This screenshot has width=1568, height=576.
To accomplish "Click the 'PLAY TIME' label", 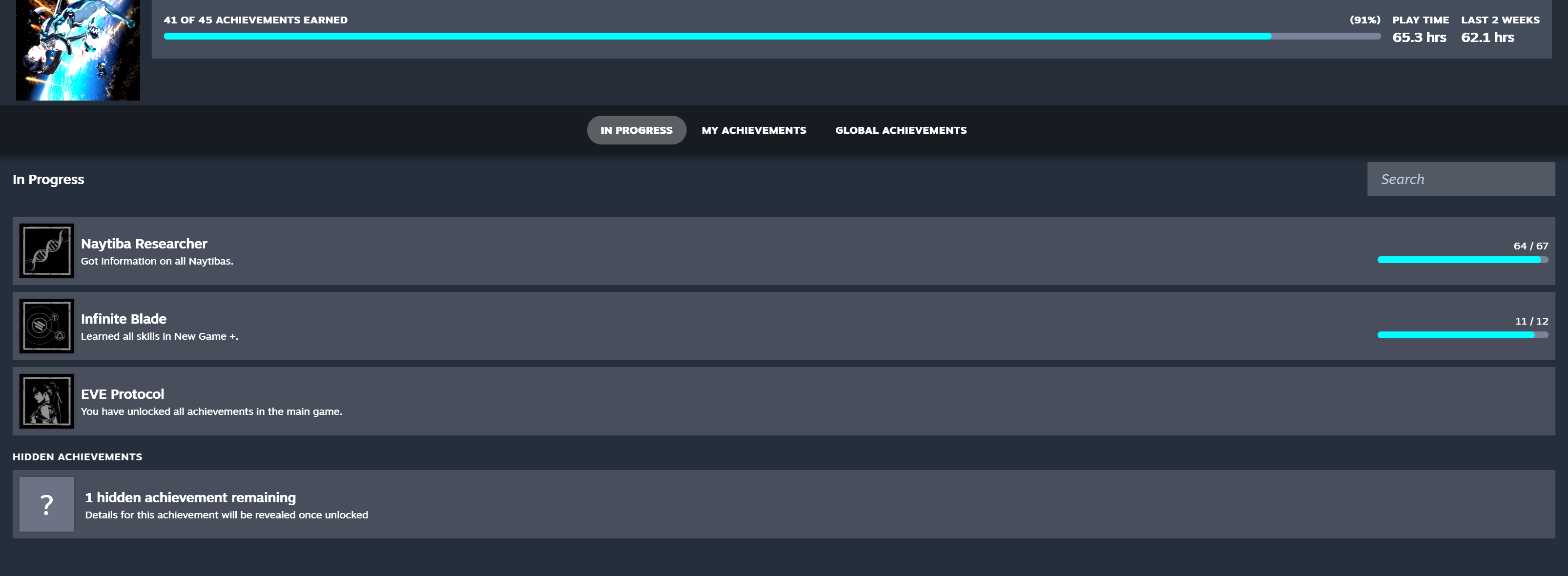I will click(1421, 20).
